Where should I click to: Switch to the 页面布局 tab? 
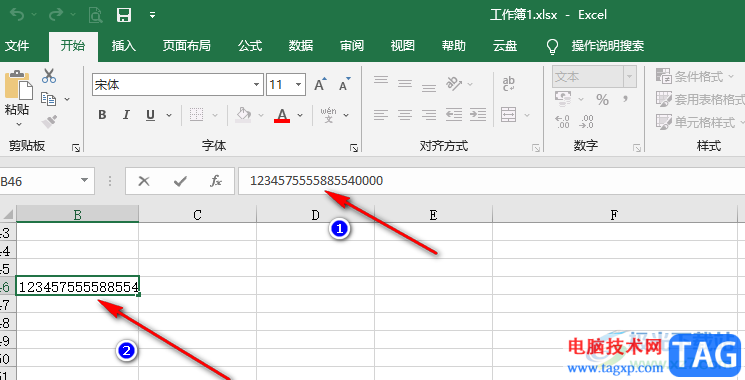pyautogui.click(x=186, y=46)
